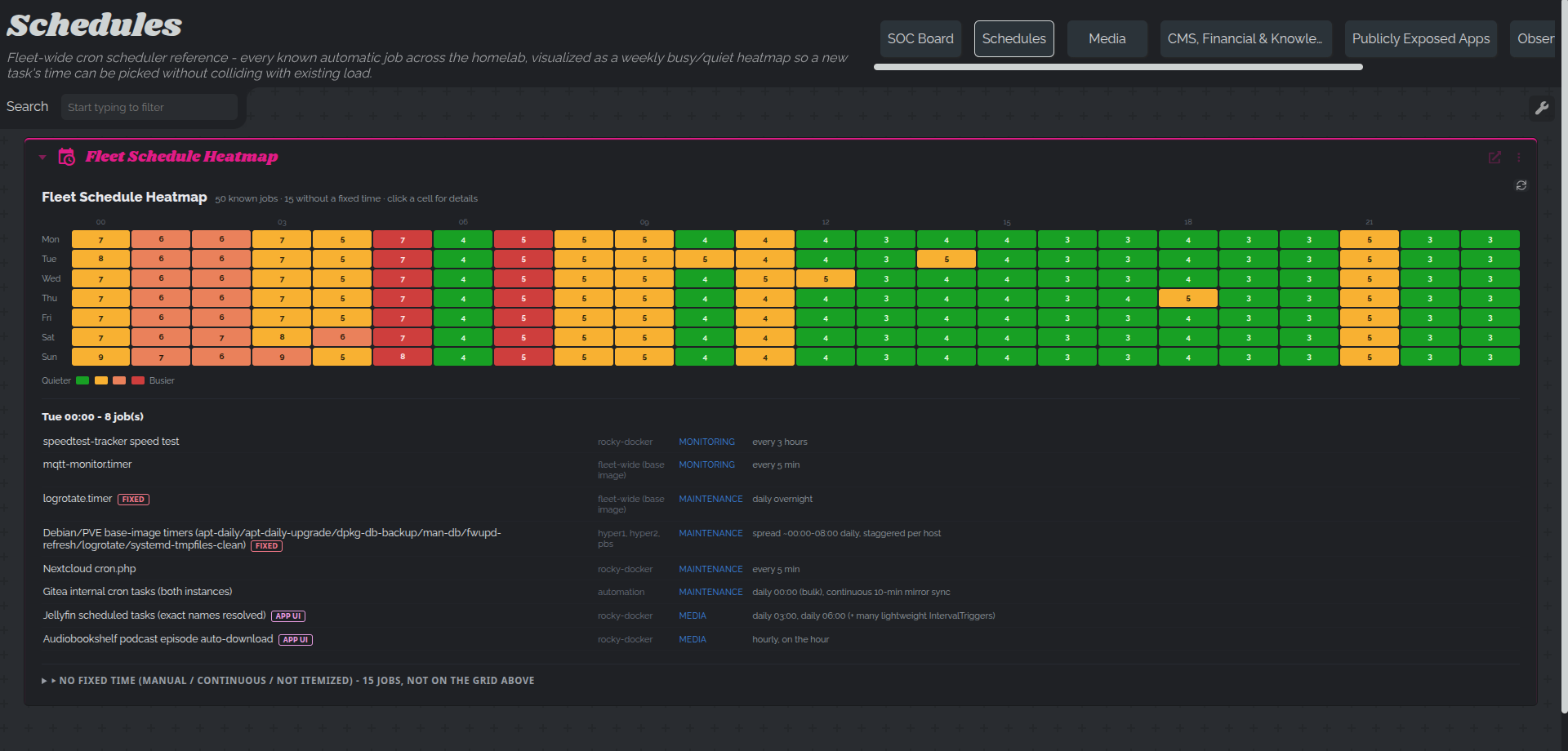Click the Schedules page title
Image resolution: width=1568 pixels, height=751 pixels.
point(94,25)
